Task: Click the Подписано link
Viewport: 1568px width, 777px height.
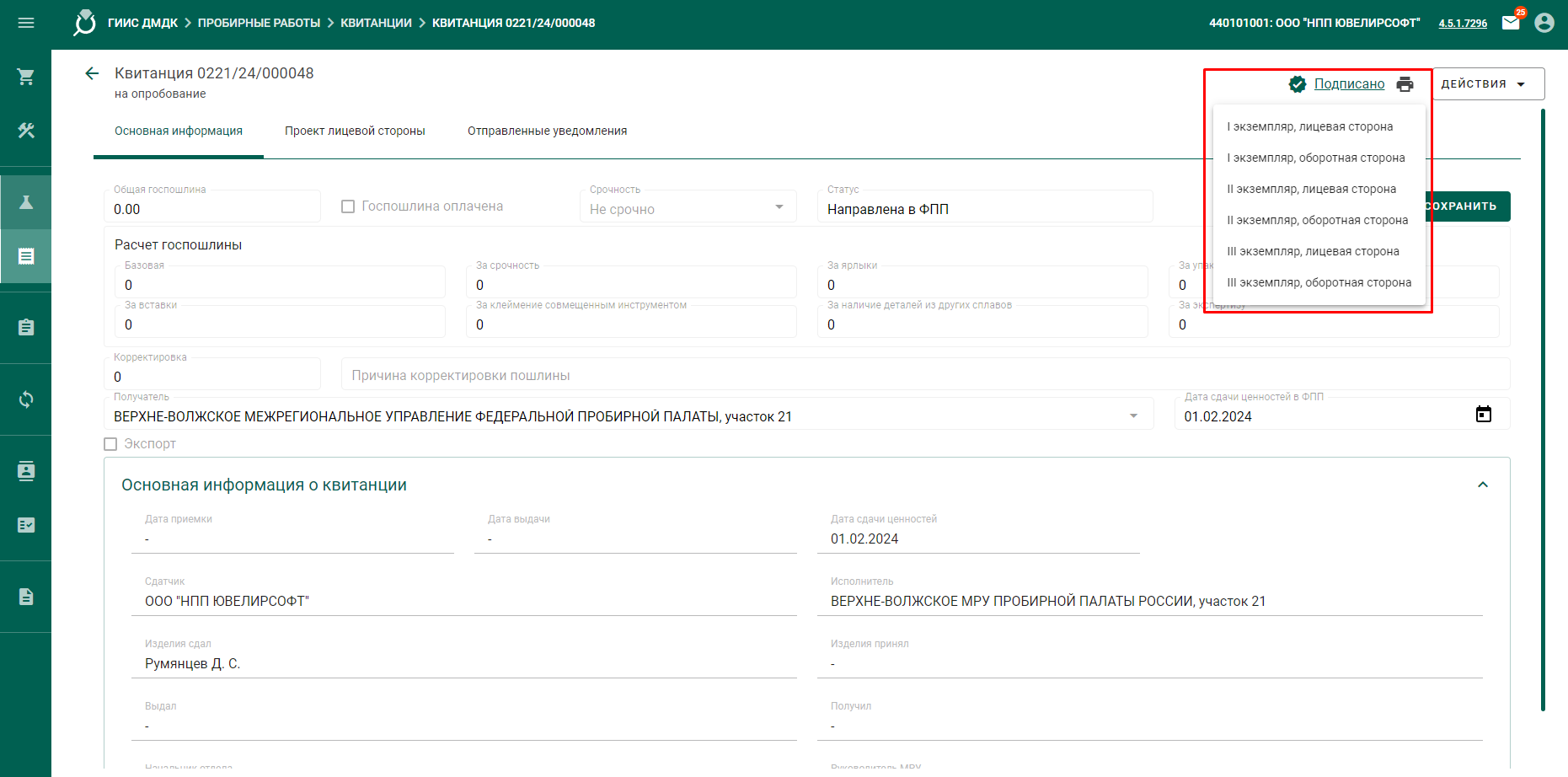Action: click(x=1349, y=83)
